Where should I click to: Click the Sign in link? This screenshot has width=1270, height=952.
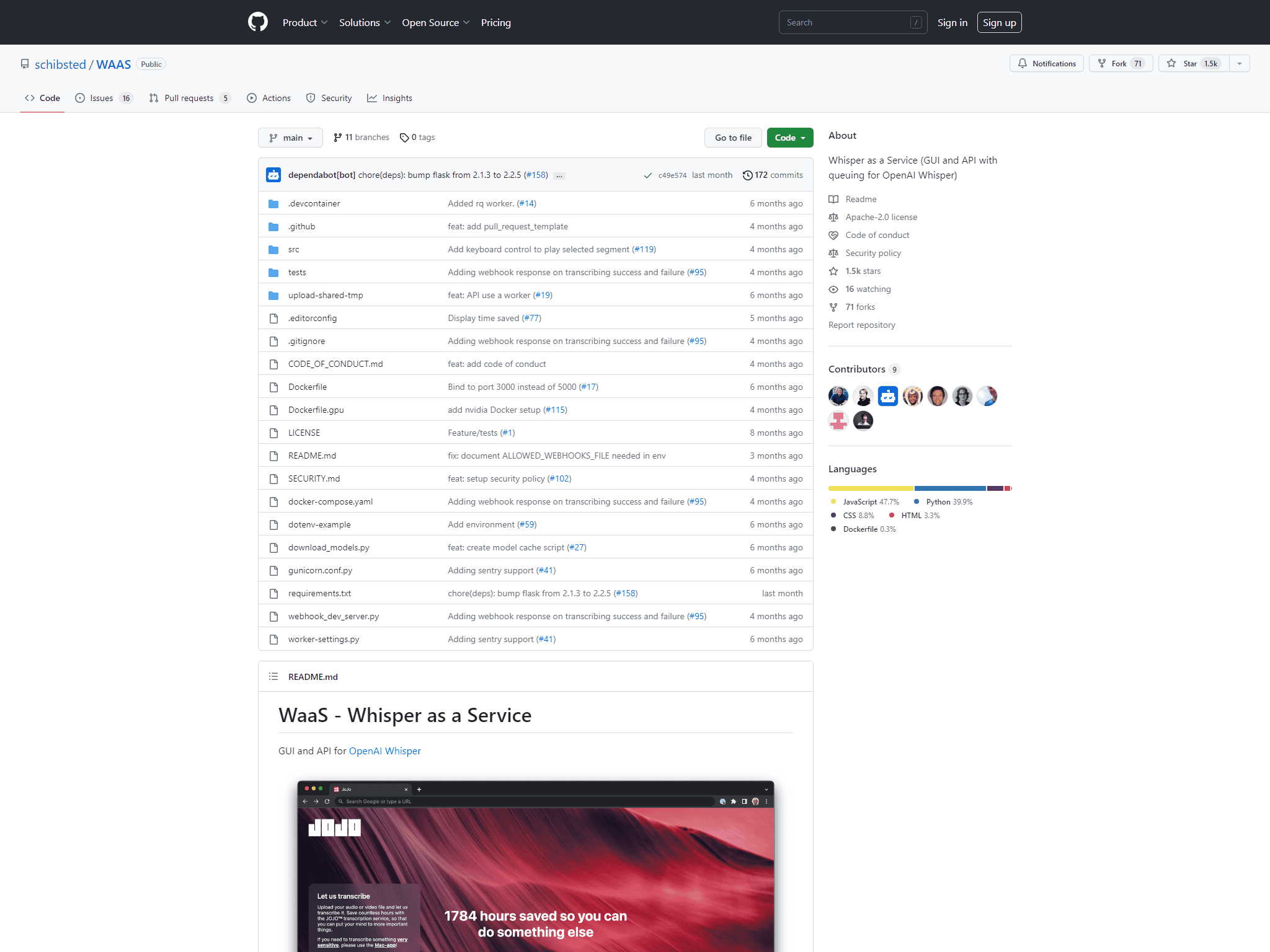click(952, 22)
